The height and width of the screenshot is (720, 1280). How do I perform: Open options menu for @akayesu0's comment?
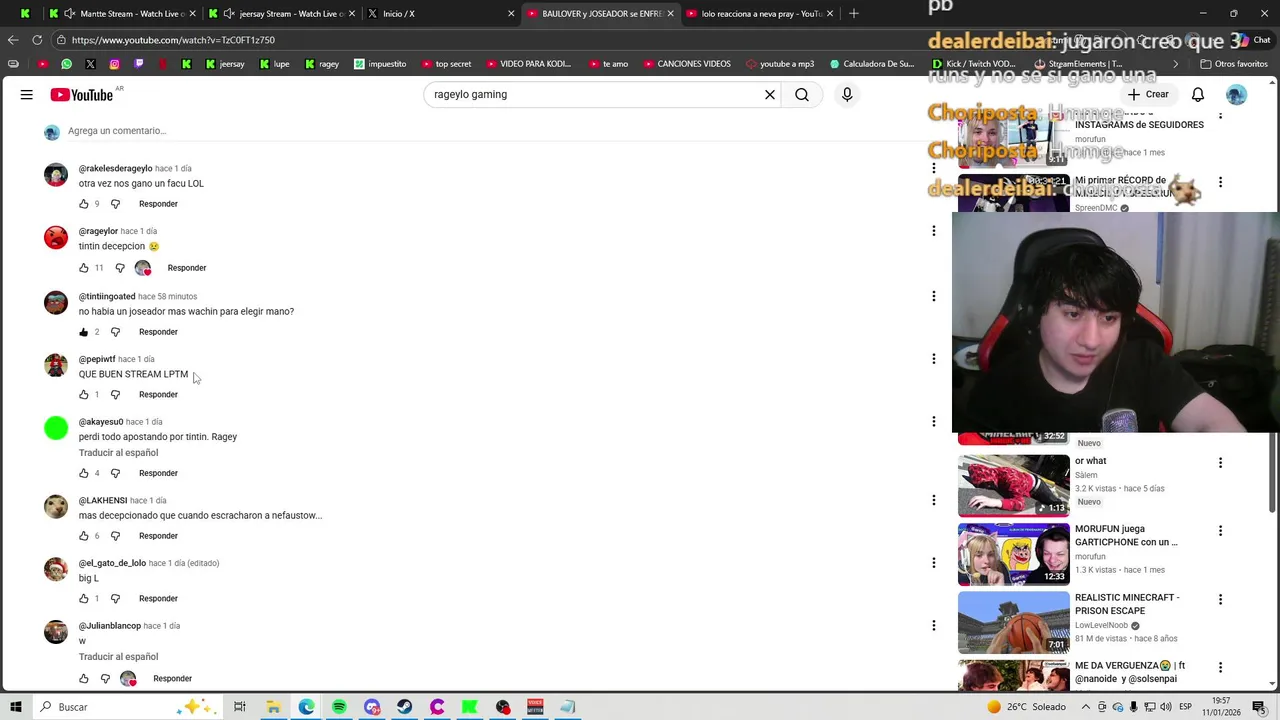(934, 422)
